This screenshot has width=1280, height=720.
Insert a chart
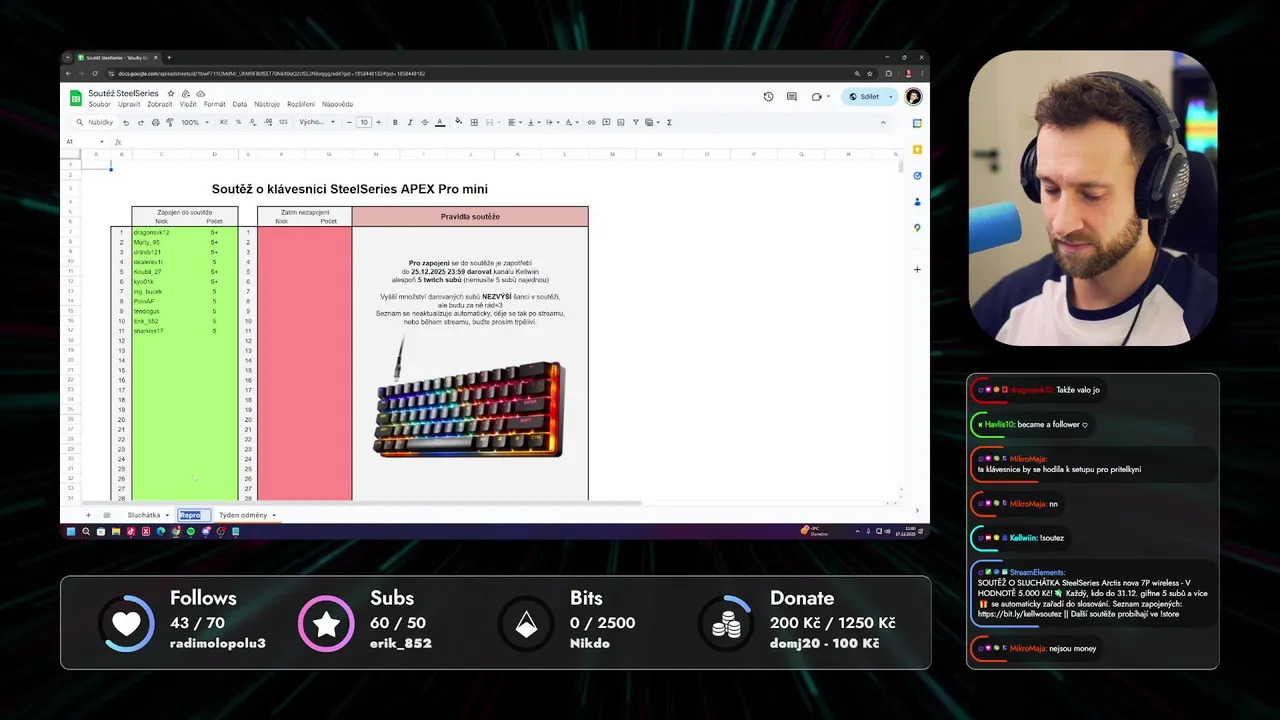[621, 122]
